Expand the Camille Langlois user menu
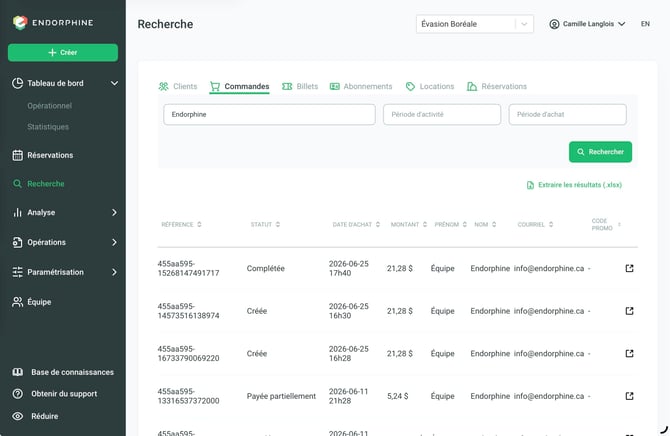The width and height of the screenshot is (670, 436). (x=587, y=24)
